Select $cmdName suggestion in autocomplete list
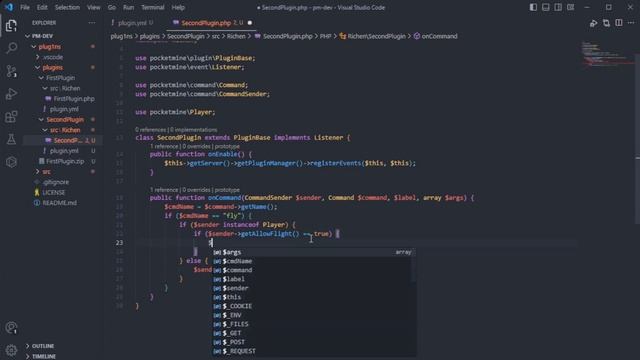Viewport: 640px width, 360px height. (x=314, y=261)
